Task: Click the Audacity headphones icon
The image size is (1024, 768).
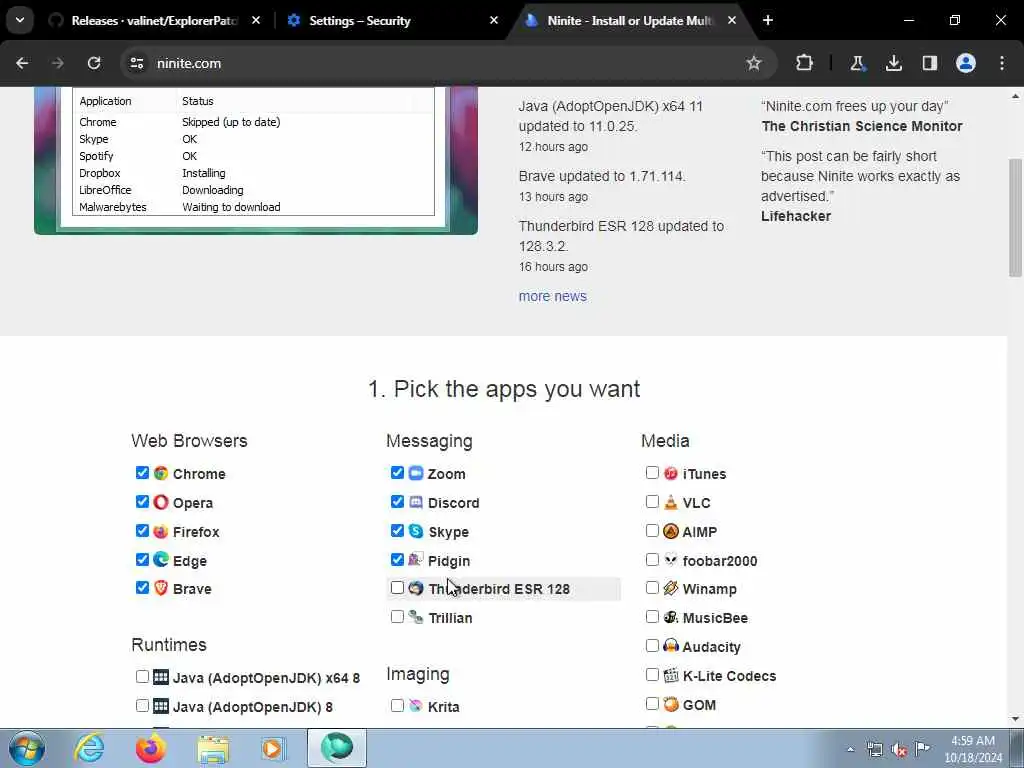Action: coord(671,646)
